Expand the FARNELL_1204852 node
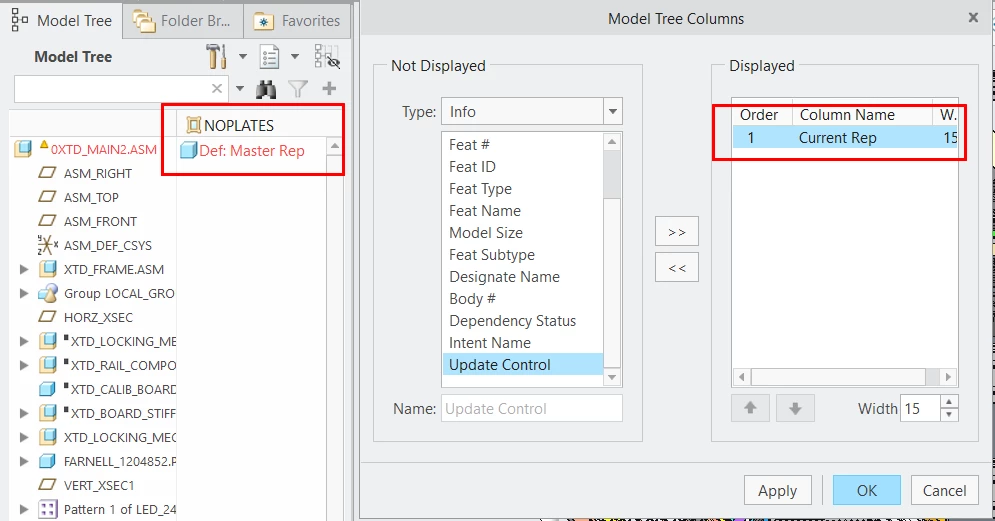995x521 pixels. pyautogui.click(x=24, y=461)
